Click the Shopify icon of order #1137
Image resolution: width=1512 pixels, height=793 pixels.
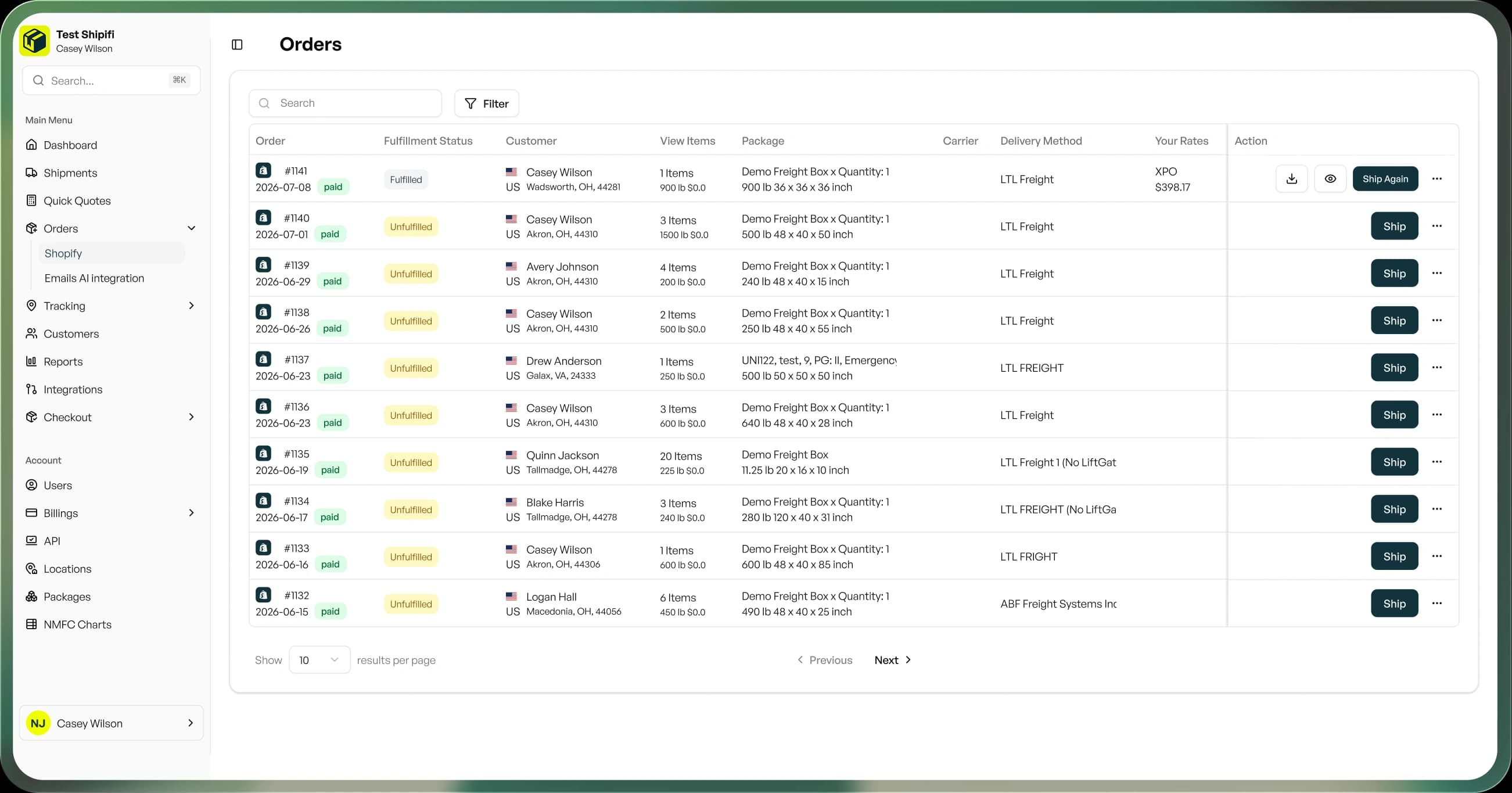pos(264,358)
